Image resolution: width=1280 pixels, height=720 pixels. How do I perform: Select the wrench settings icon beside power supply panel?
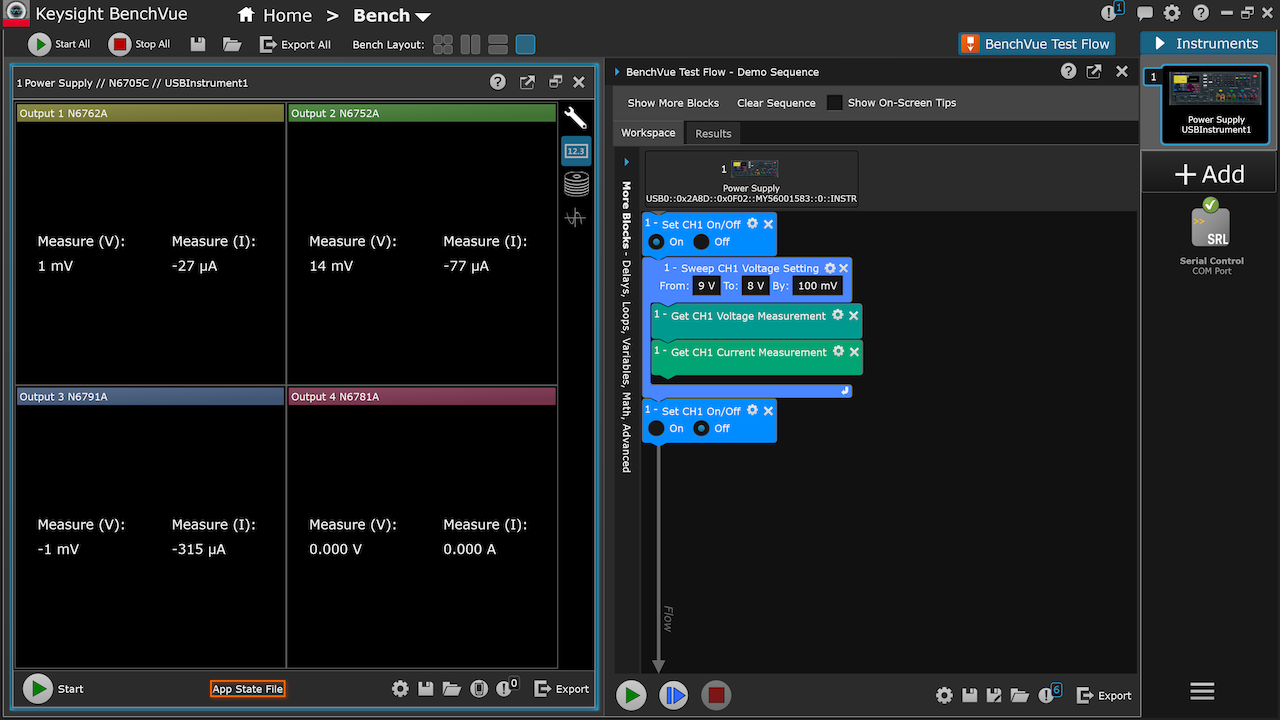(575, 117)
